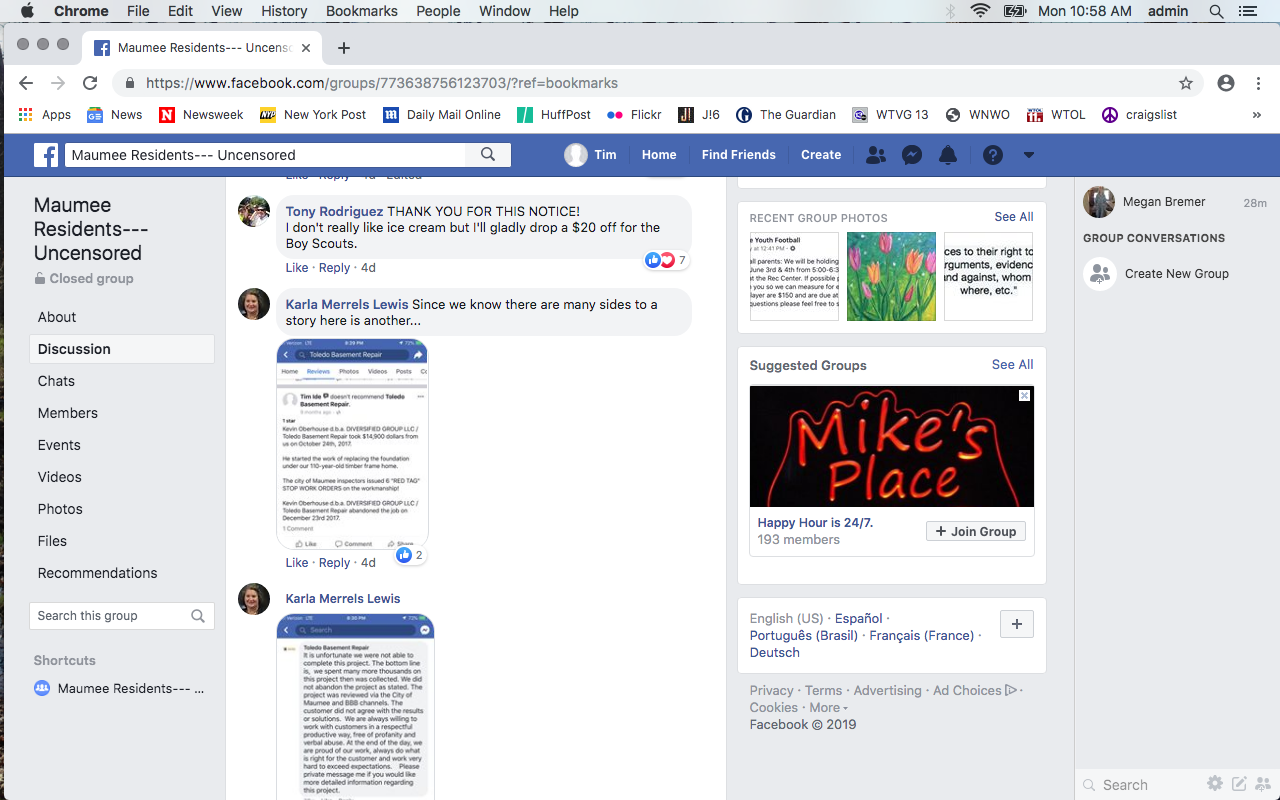
Task: Open the History menu in menu bar
Action: [x=284, y=11]
